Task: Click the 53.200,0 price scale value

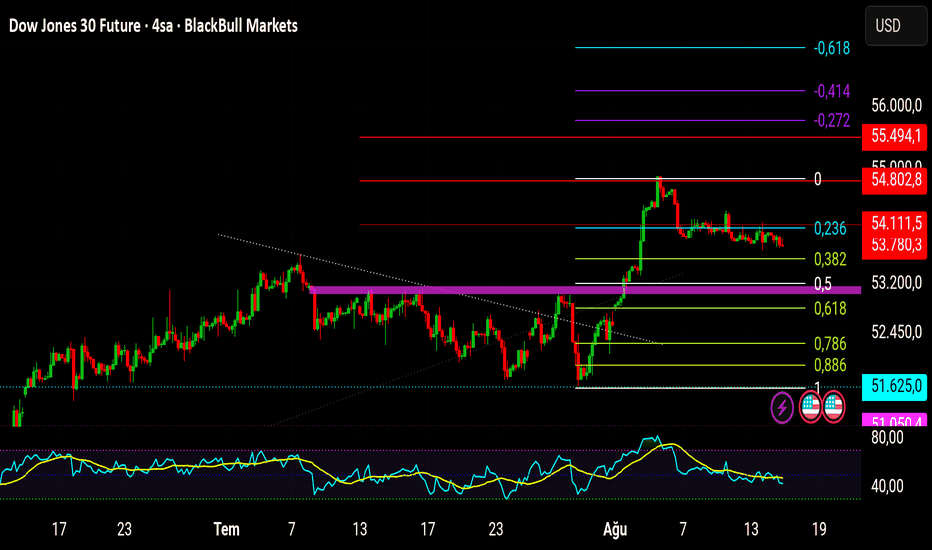Action: 896,283
